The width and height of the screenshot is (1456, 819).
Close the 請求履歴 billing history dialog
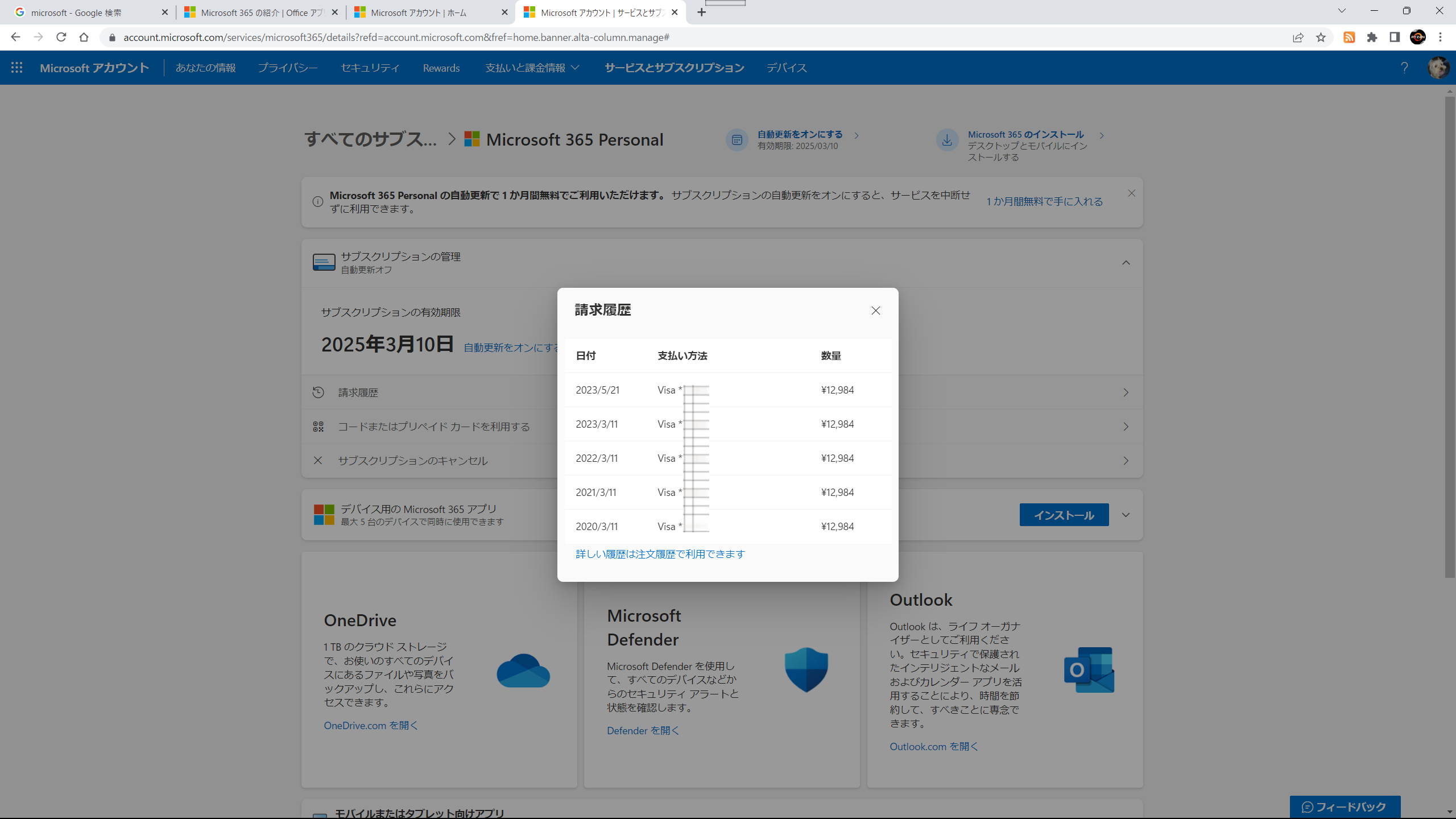point(875,311)
